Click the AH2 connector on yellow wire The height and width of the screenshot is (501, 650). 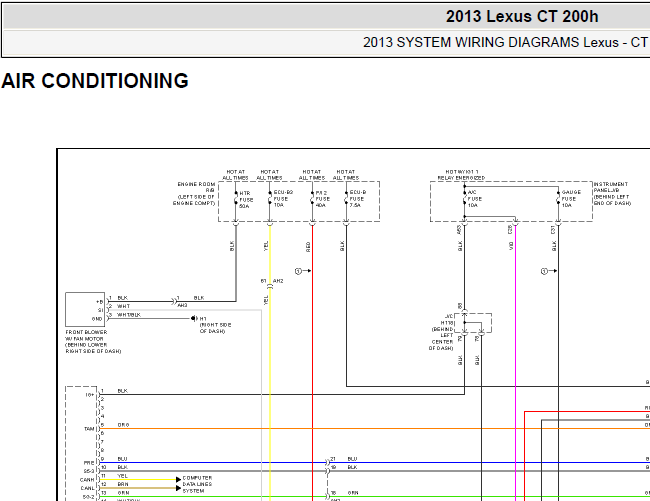[272, 284]
